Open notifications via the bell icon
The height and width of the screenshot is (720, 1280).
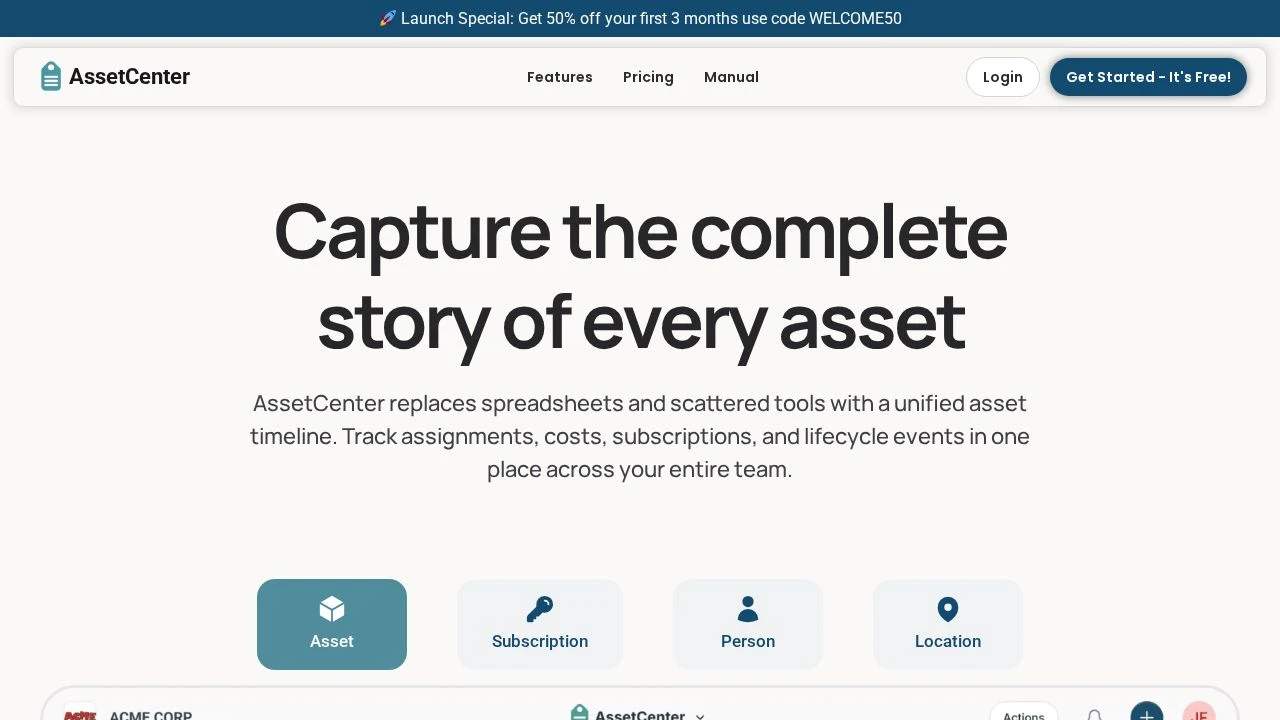pos(1095,716)
